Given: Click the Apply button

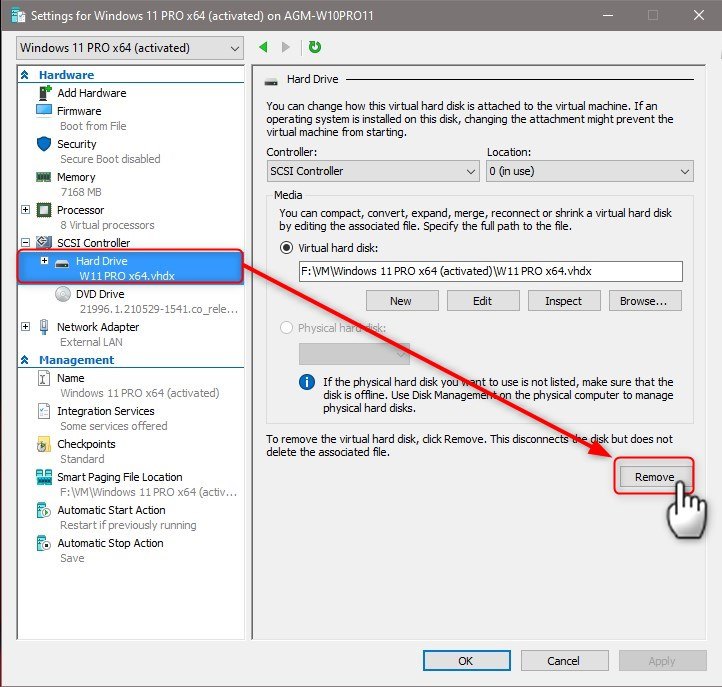Looking at the screenshot, I should coord(663,661).
